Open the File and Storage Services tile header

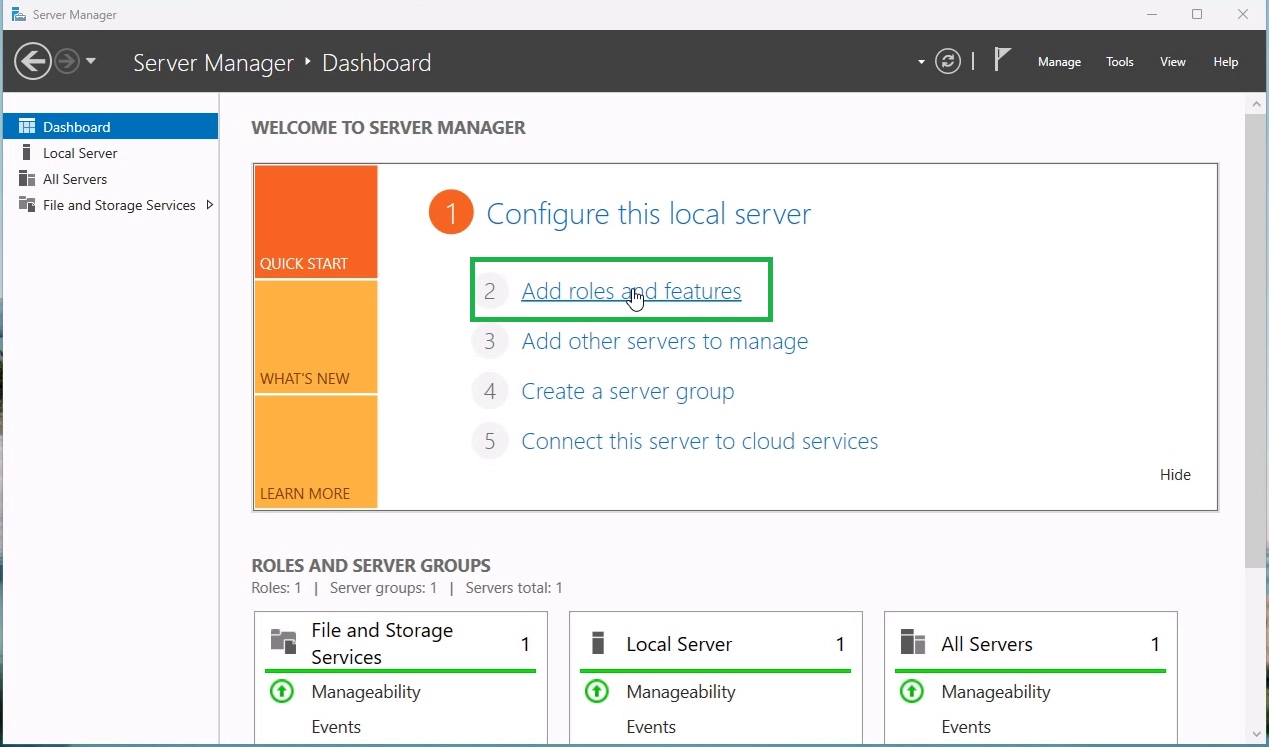[400, 643]
